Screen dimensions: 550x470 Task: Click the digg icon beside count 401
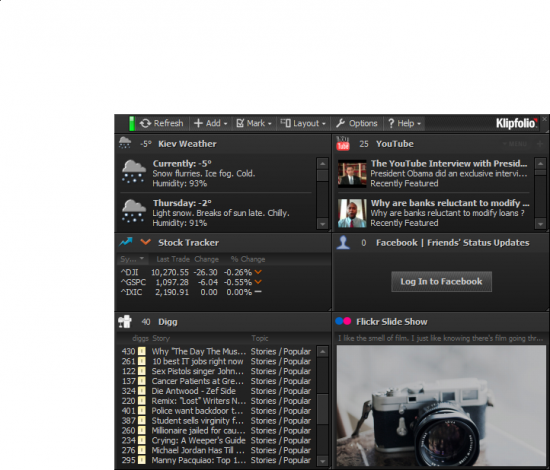[142, 410]
